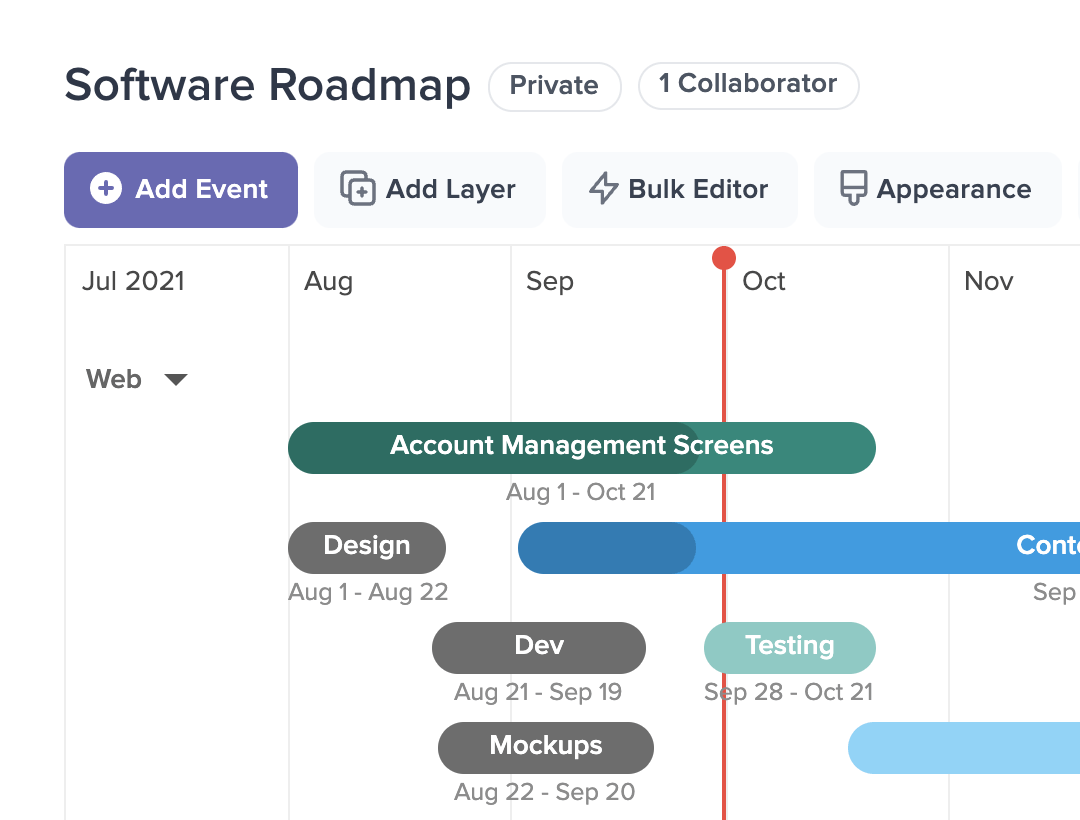This screenshot has width=1080, height=820.
Task: Select the gray Mockups event
Action: [546, 747]
